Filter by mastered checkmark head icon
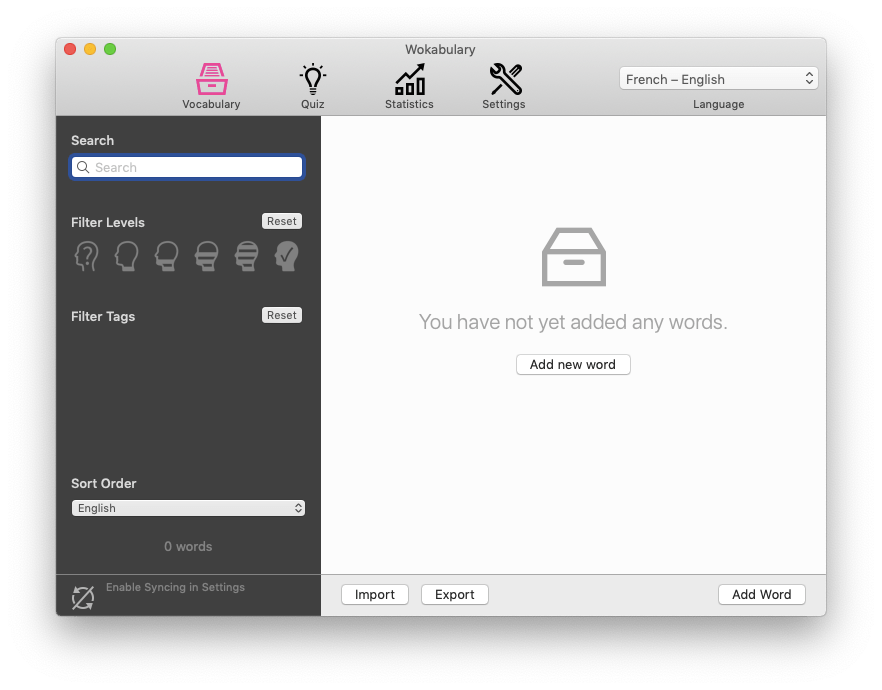 287,256
